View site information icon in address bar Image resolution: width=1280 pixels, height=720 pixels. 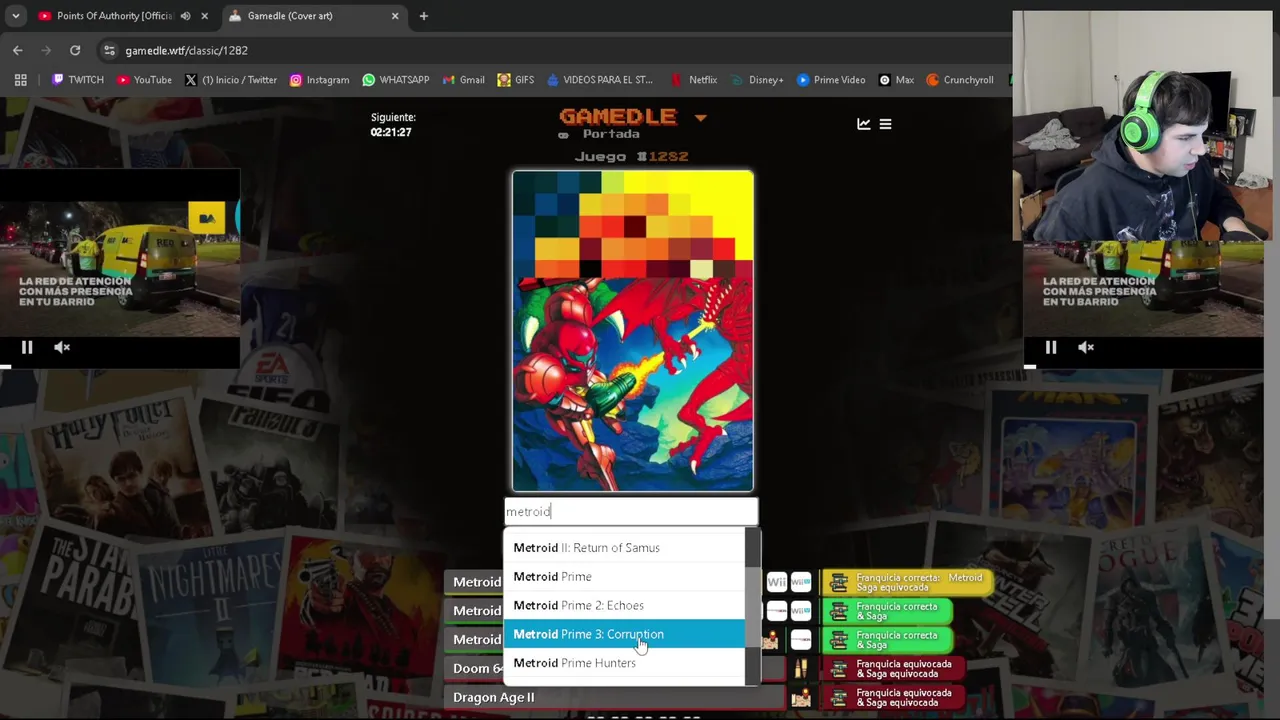tap(108, 50)
